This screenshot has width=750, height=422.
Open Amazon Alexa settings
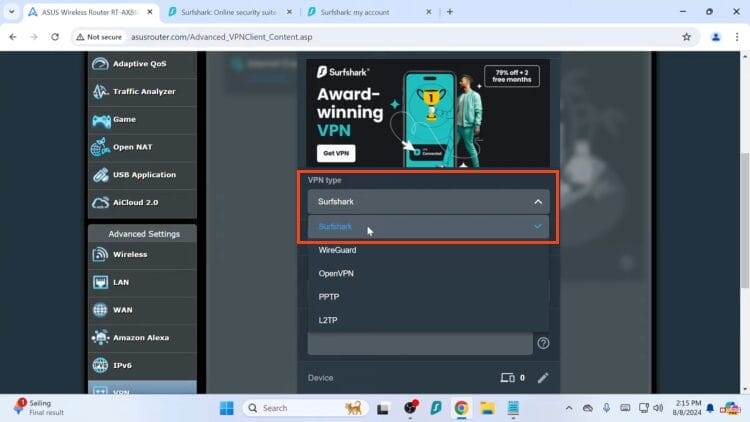[142, 338]
